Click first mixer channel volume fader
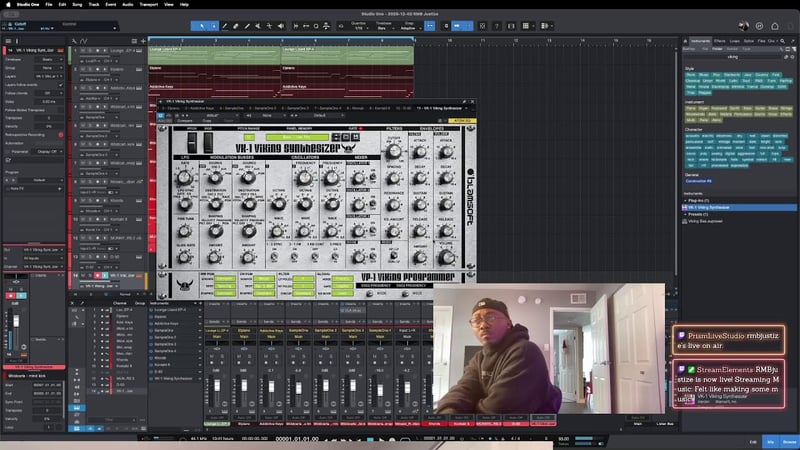 click(x=217, y=386)
